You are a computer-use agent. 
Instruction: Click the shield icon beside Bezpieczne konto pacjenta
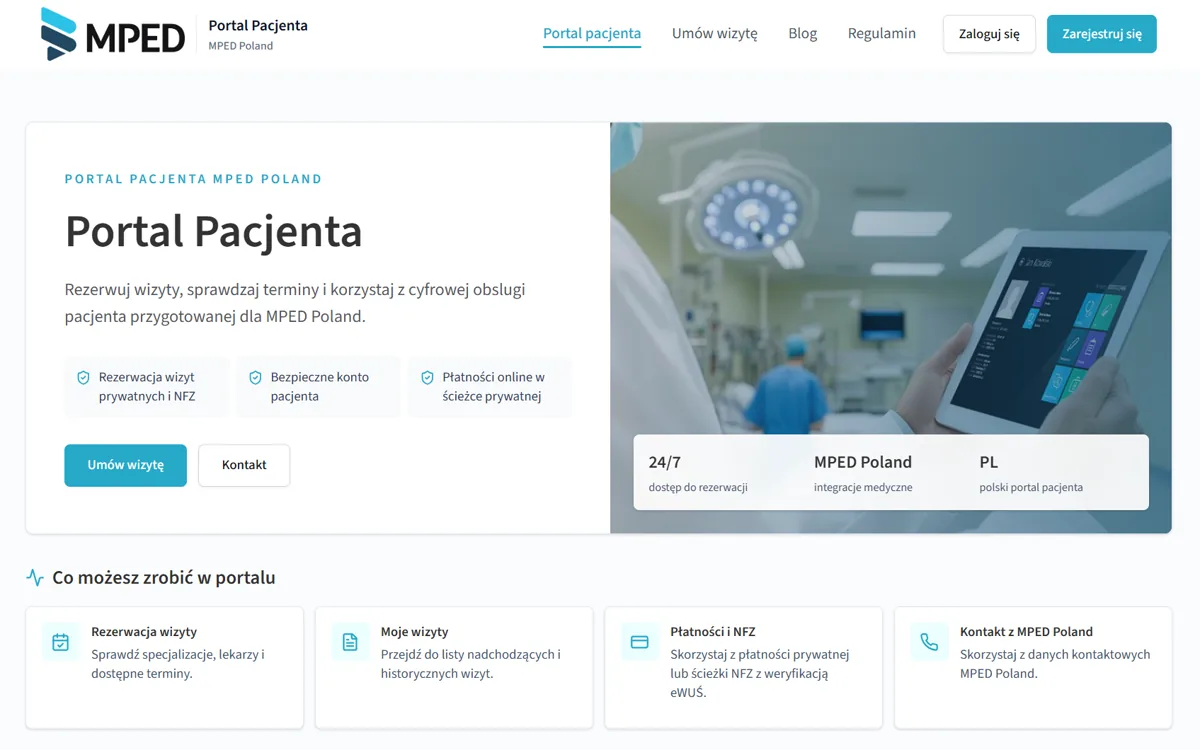pos(255,377)
